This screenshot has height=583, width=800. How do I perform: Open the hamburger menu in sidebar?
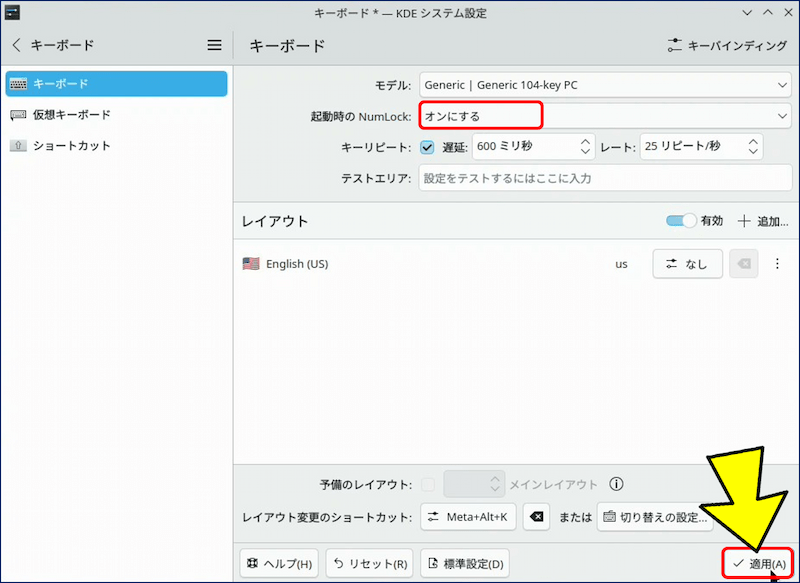click(x=214, y=45)
